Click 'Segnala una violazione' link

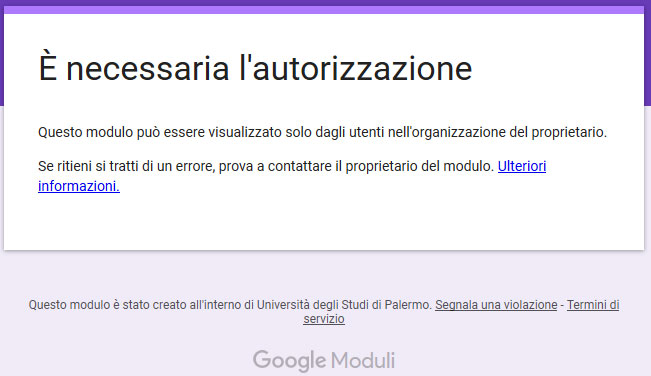coord(496,305)
